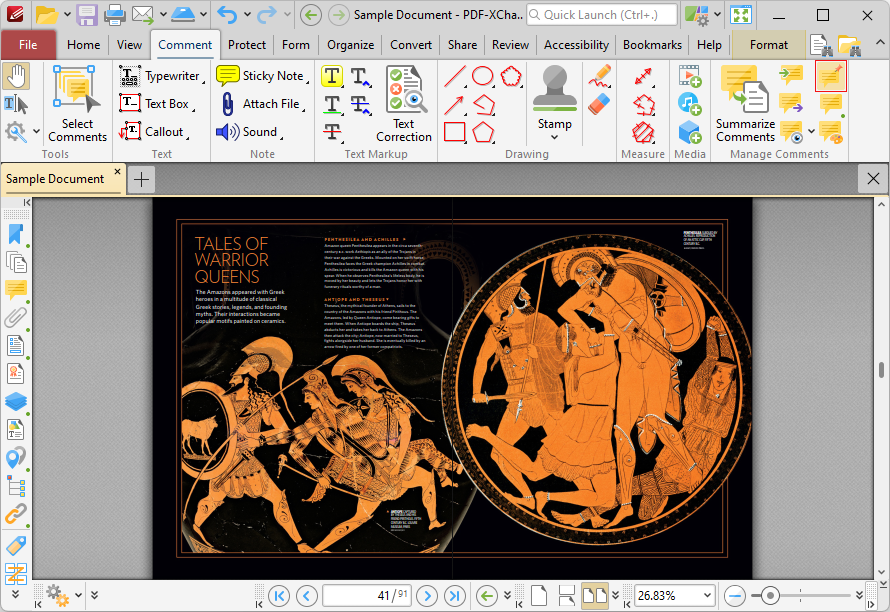The height and width of the screenshot is (612, 890).
Task: Open the Layers side pane
Action: [x=16, y=401]
